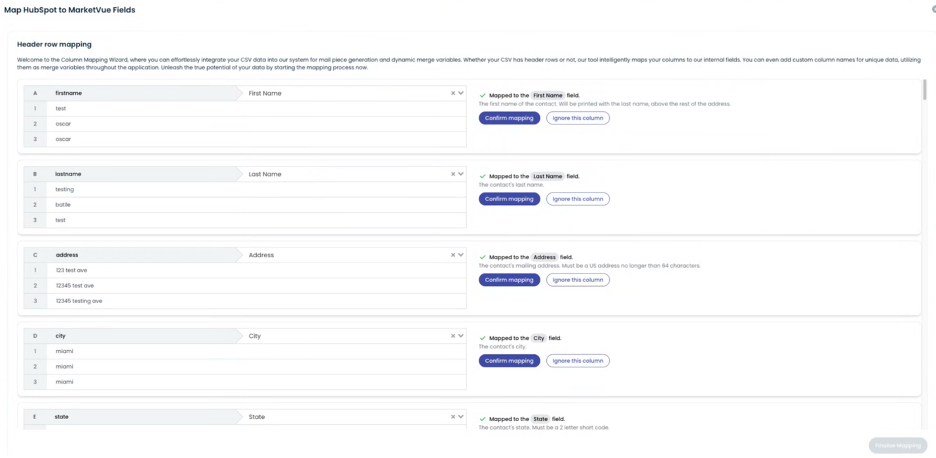Screen dimensions: 936x458
Task: Ignore the city column
Action: (578, 361)
